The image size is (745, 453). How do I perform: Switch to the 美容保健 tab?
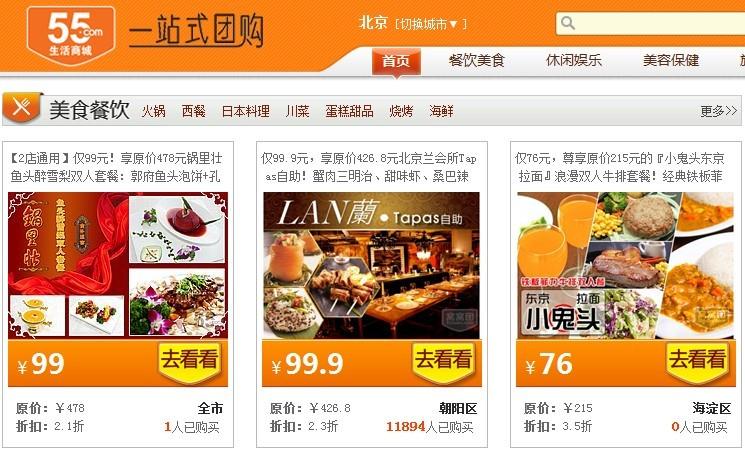tap(671, 60)
